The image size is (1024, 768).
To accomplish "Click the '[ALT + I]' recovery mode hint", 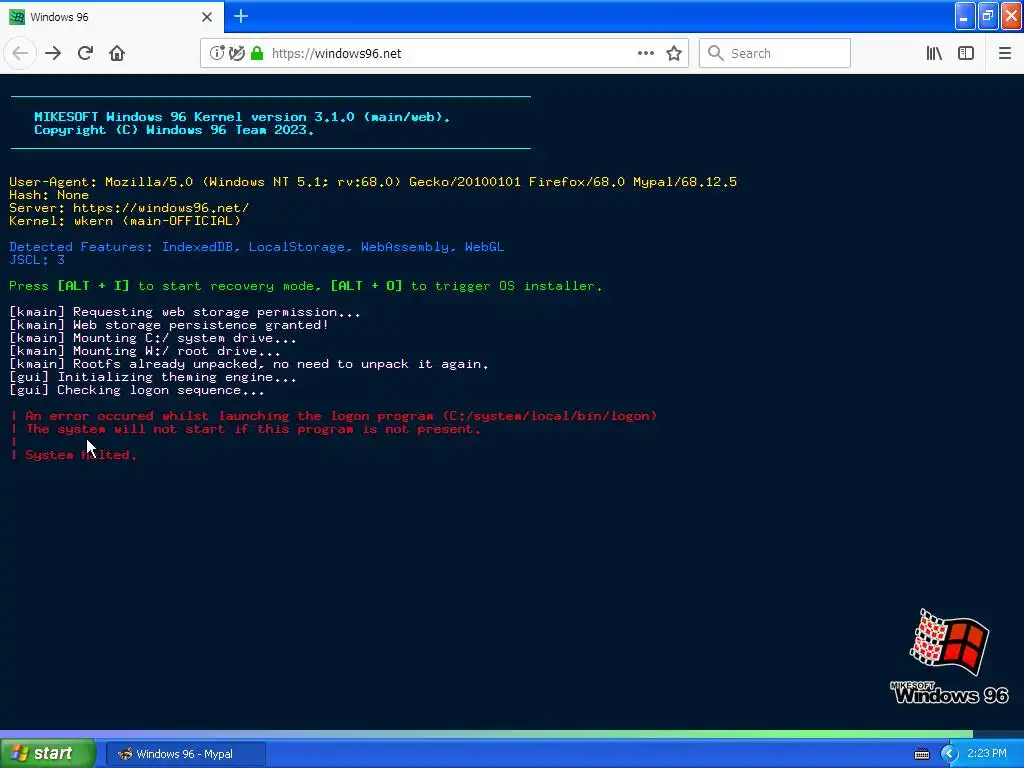I will click(x=93, y=286).
